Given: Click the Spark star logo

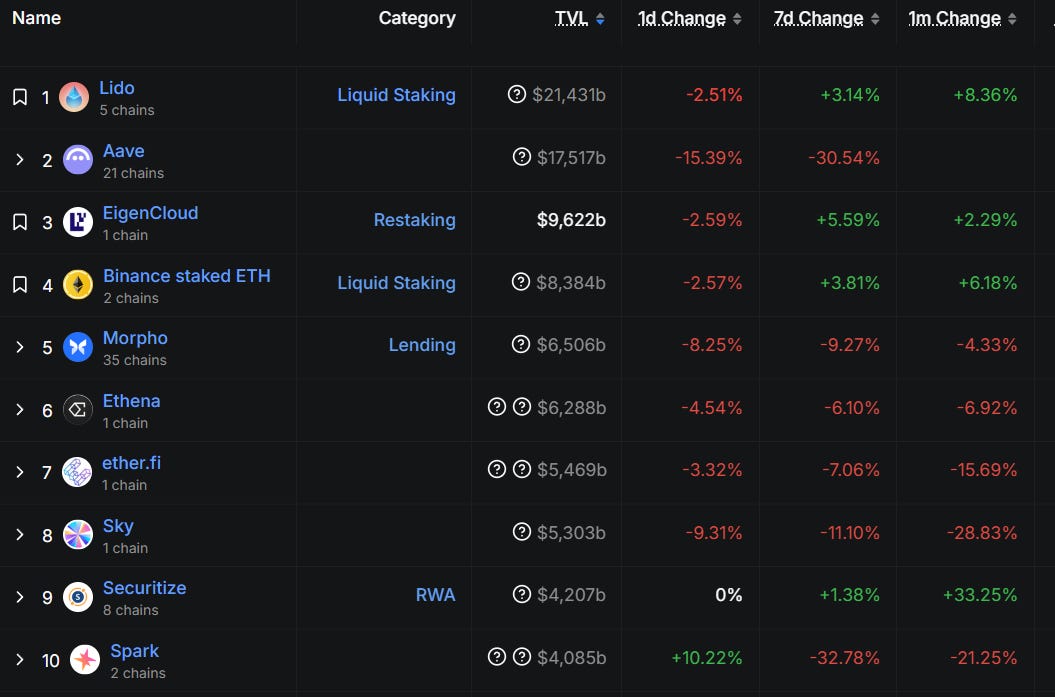Looking at the screenshot, I should (85, 660).
